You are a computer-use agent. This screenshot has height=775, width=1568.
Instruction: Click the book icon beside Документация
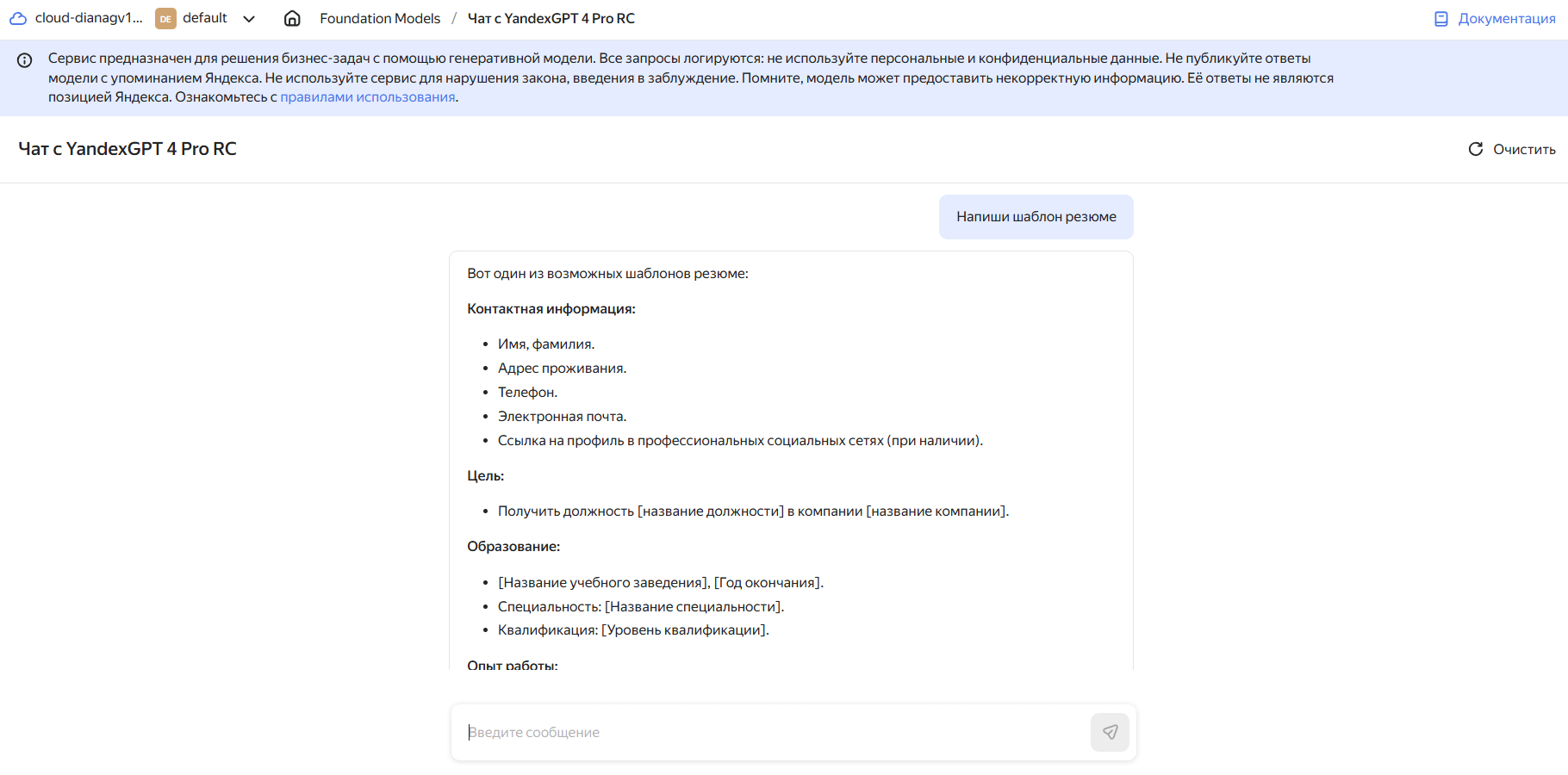click(1441, 18)
